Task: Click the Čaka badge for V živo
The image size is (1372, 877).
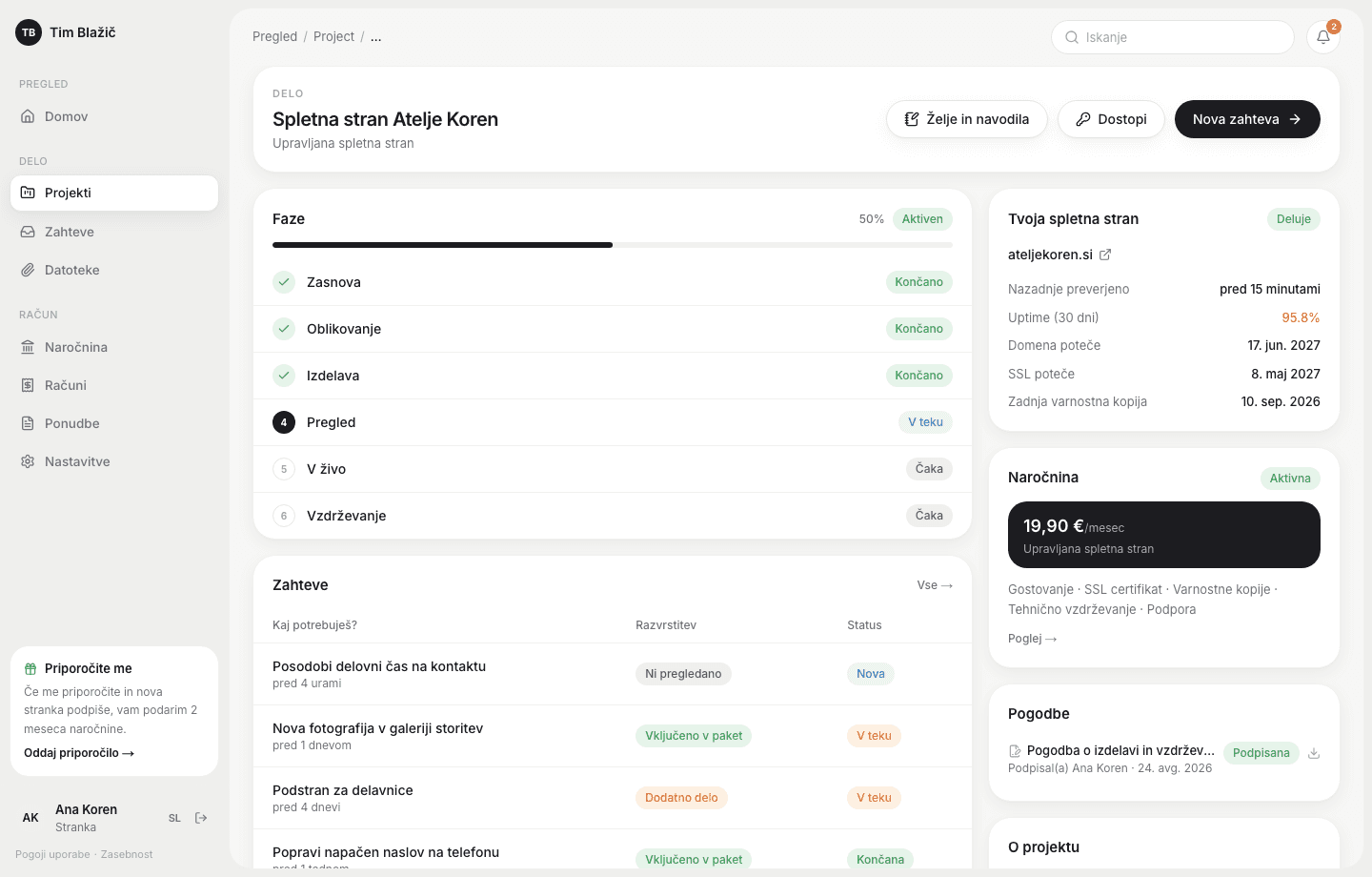Action: pos(929,469)
